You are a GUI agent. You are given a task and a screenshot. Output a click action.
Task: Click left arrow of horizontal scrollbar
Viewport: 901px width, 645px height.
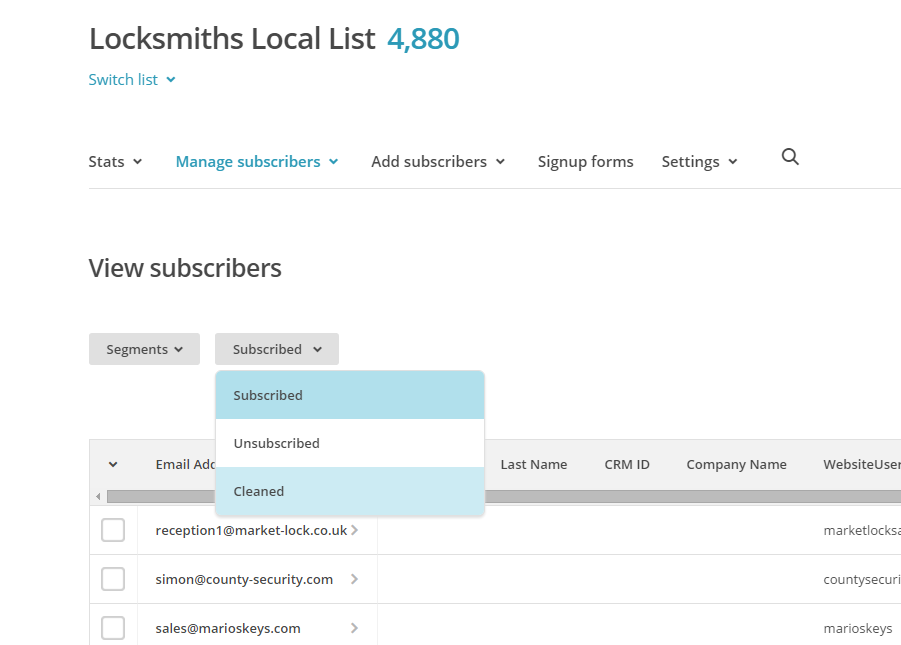98,497
